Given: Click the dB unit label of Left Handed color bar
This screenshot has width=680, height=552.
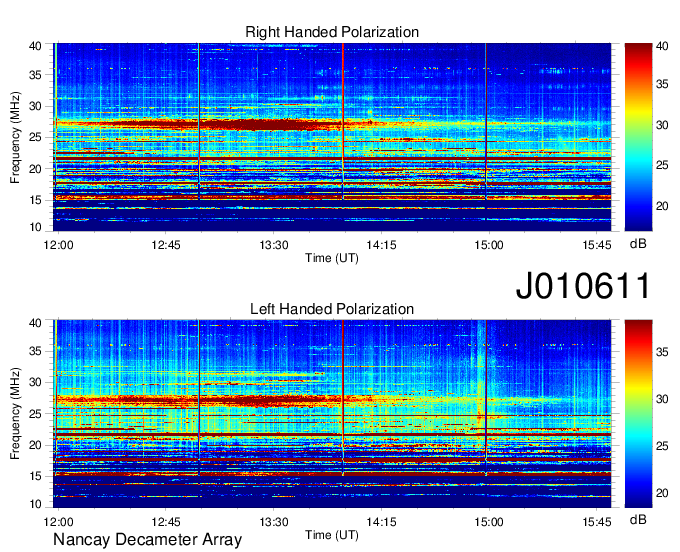Looking at the screenshot, I should tap(638, 519).
